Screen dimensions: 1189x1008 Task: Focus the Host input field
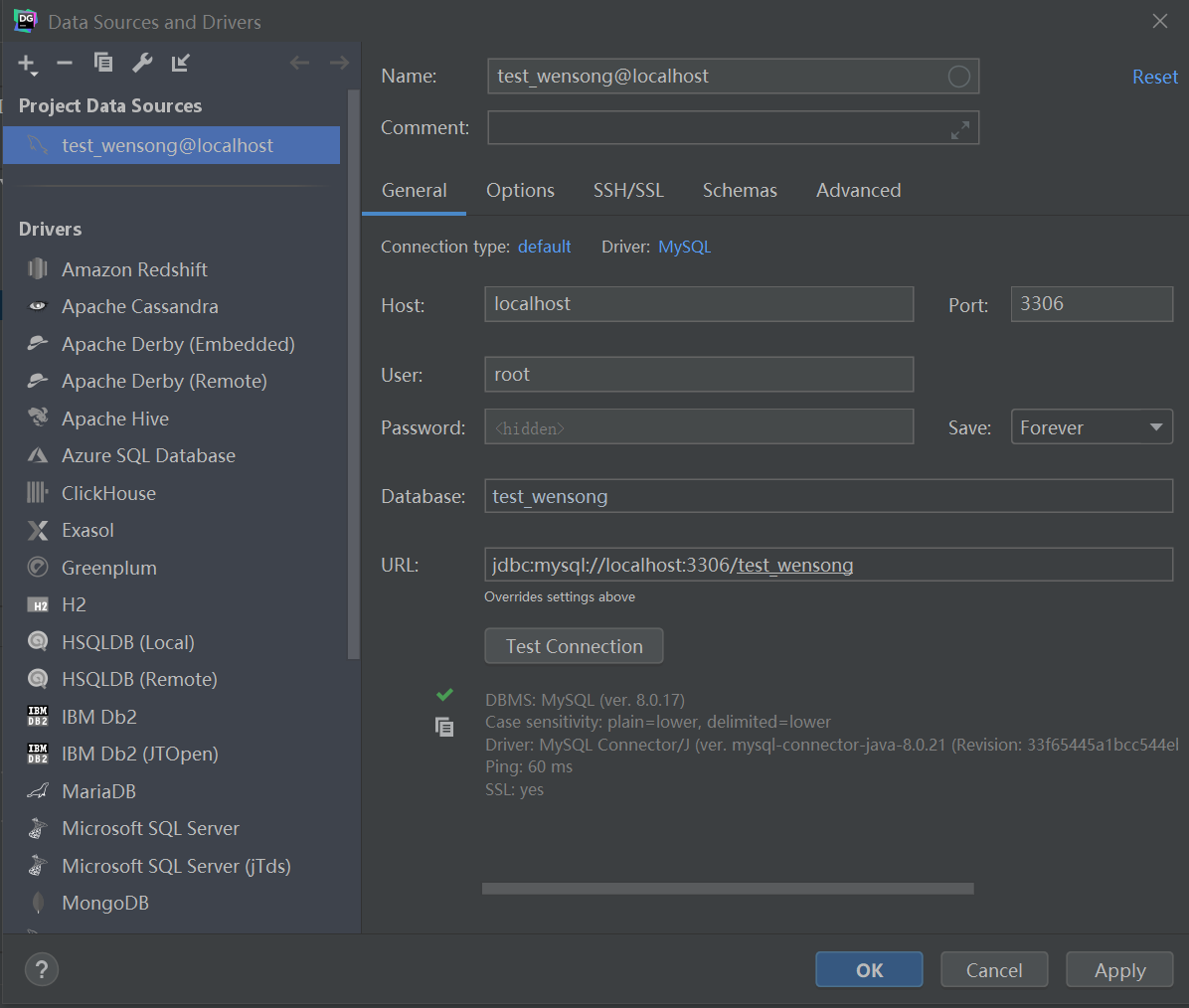coord(699,304)
